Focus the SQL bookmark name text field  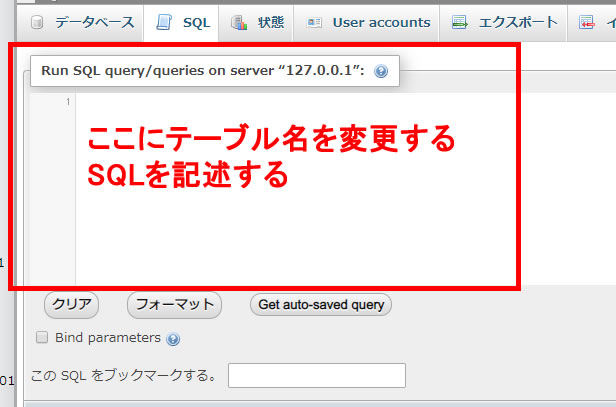tap(316, 375)
